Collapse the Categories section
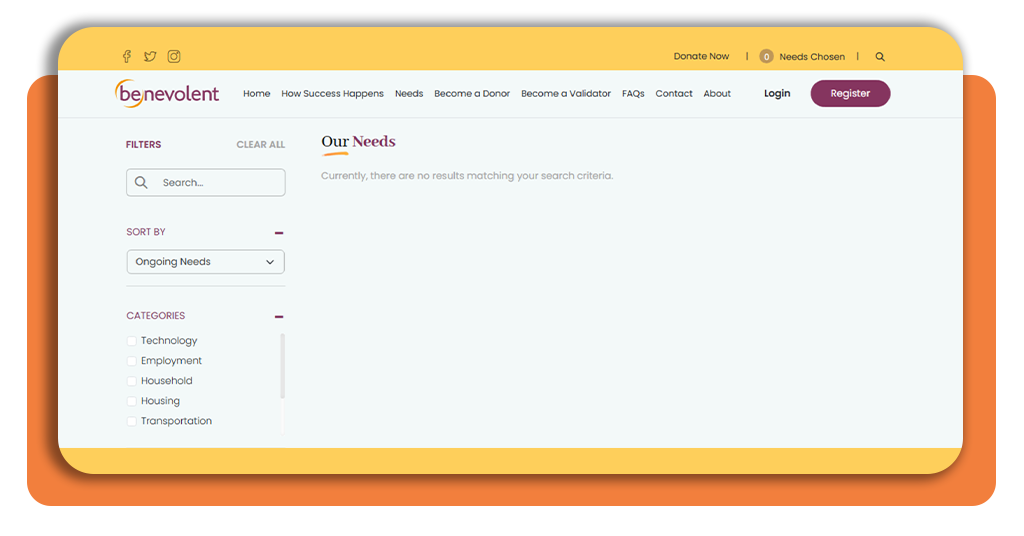The image size is (1024, 536). point(279,317)
